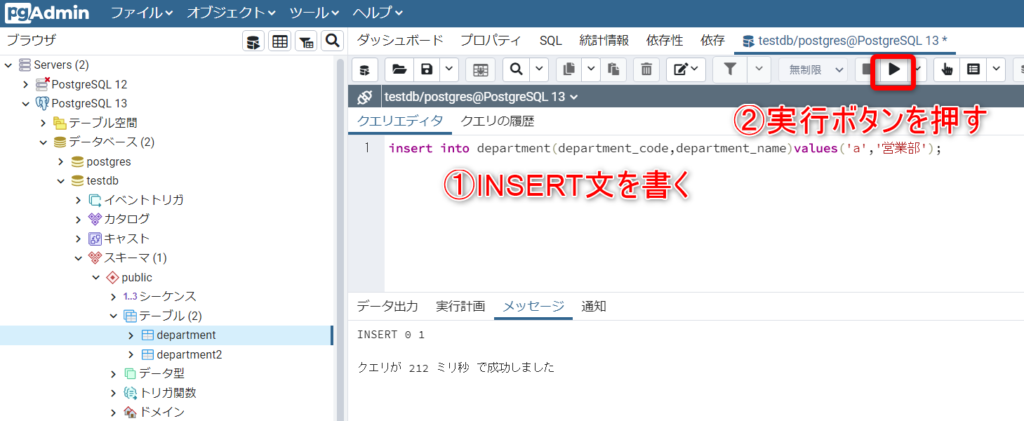
Task: Click the Find magnifier icon in query toolbar
Action: (x=515, y=69)
